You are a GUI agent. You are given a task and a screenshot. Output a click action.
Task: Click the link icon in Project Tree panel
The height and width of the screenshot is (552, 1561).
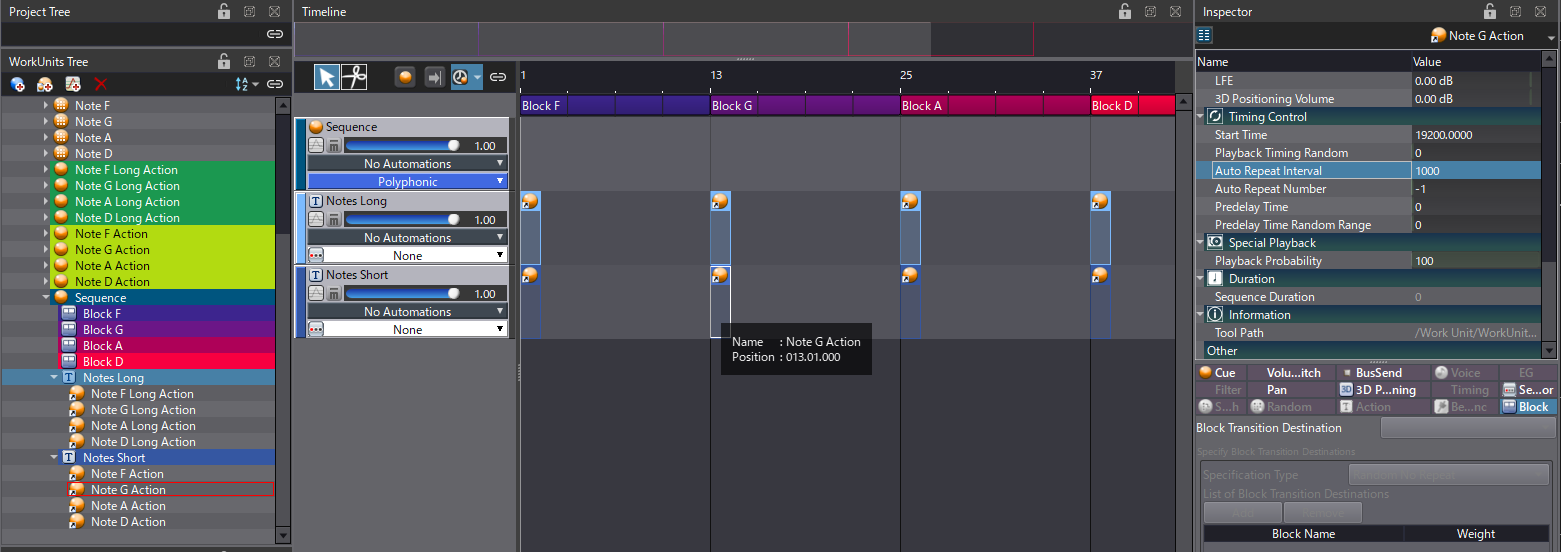click(x=275, y=34)
